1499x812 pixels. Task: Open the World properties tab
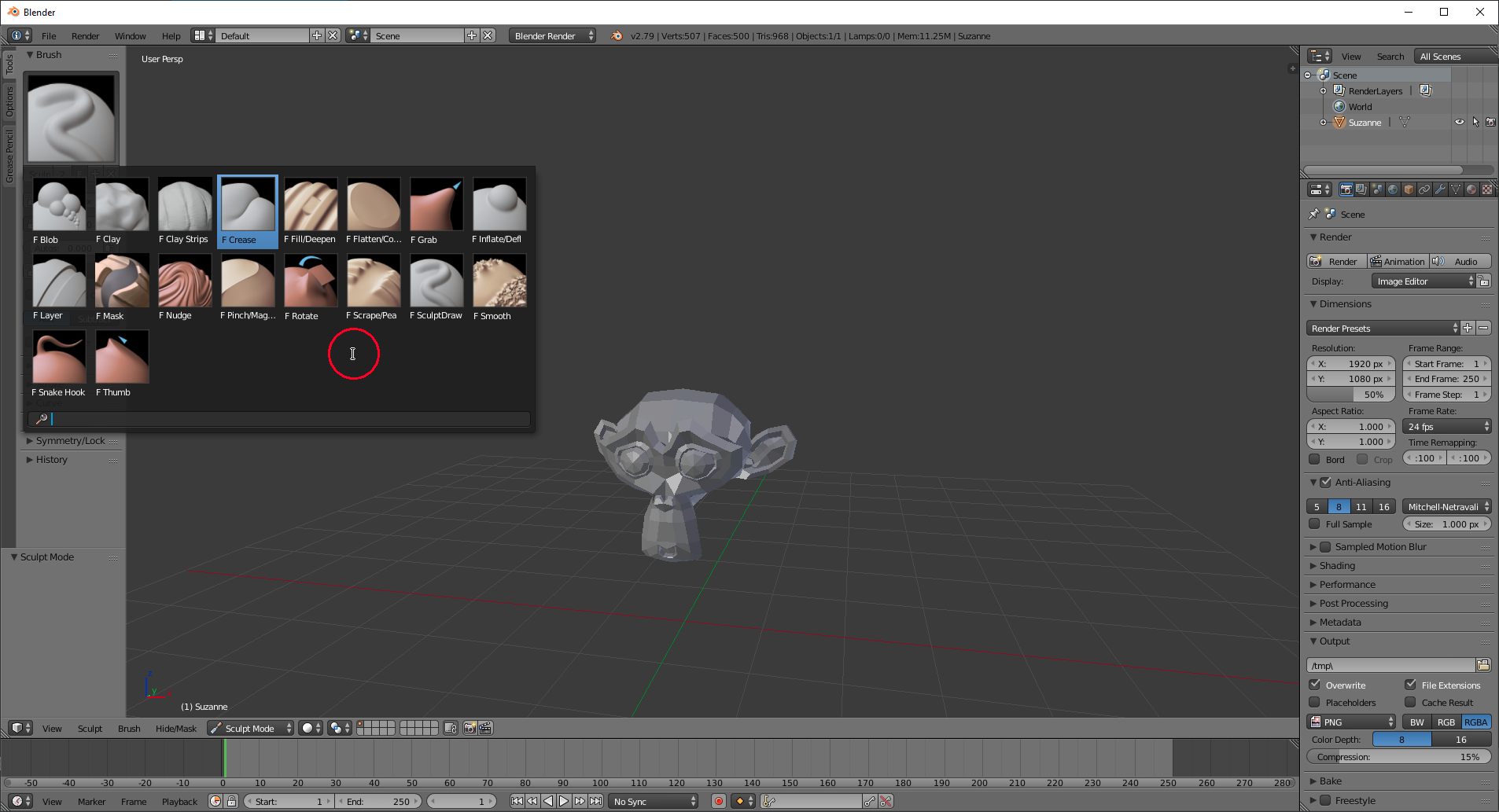[x=1393, y=189]
